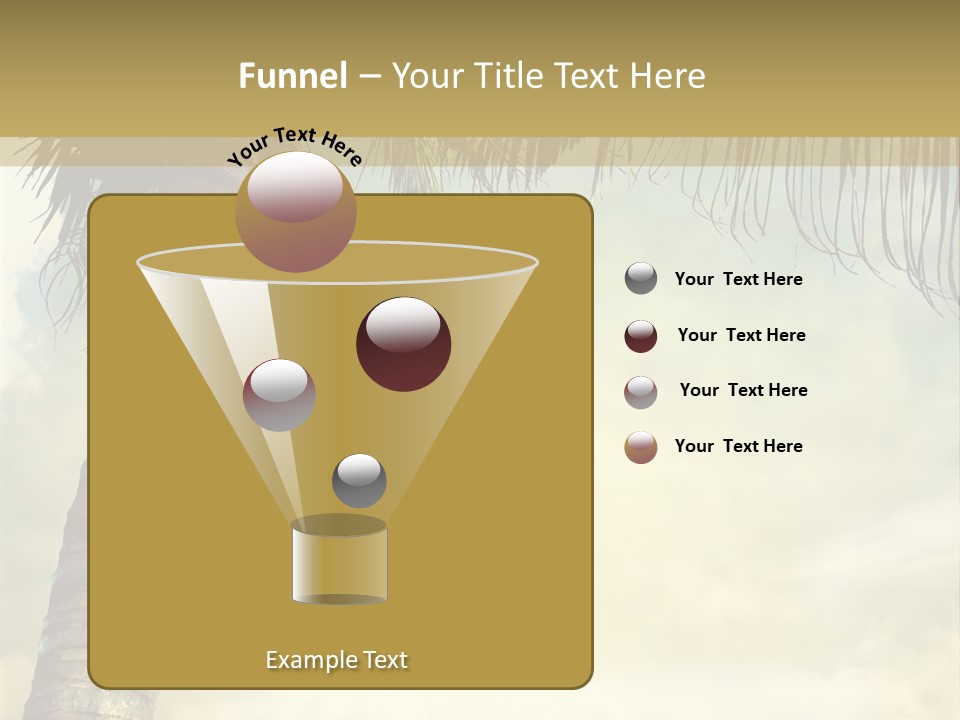Select the third 'Your Text Here' legend label
Viewport: 960px width, 720px height.
(743, 390)
